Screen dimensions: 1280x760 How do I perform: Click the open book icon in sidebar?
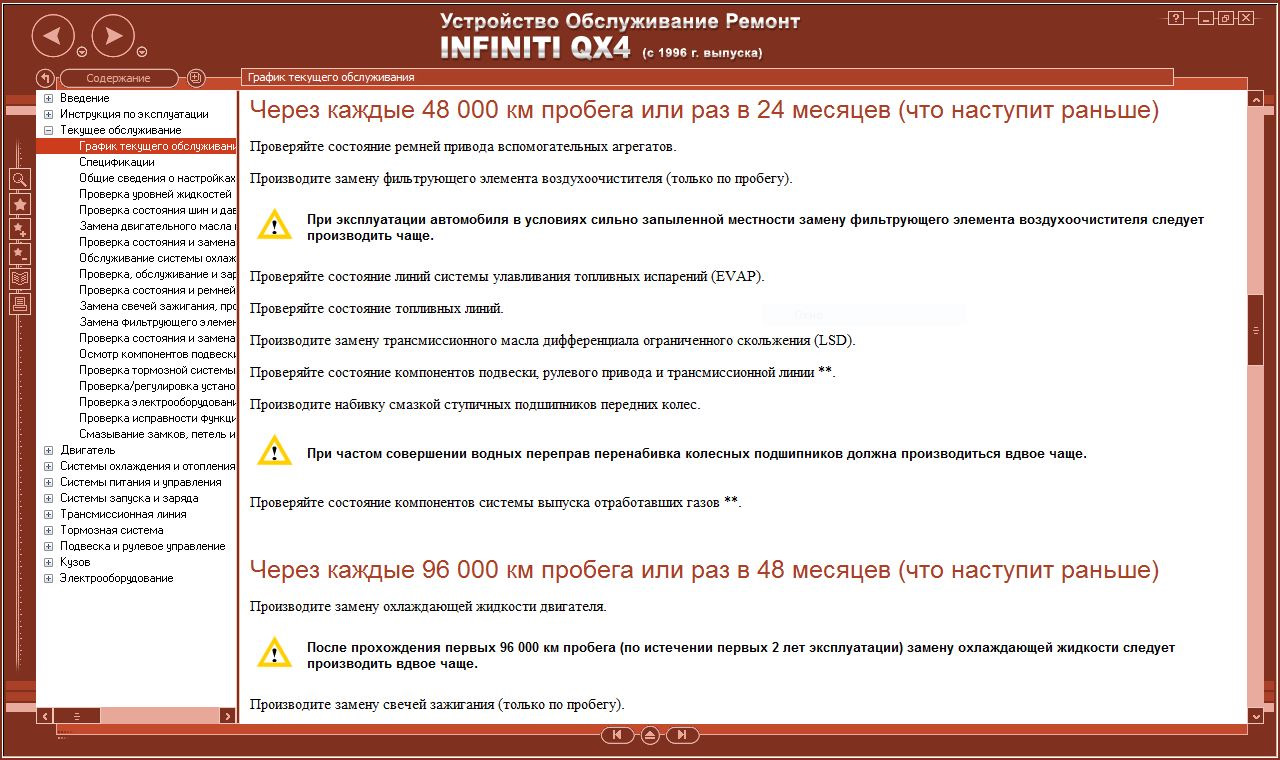click(20, 279)
